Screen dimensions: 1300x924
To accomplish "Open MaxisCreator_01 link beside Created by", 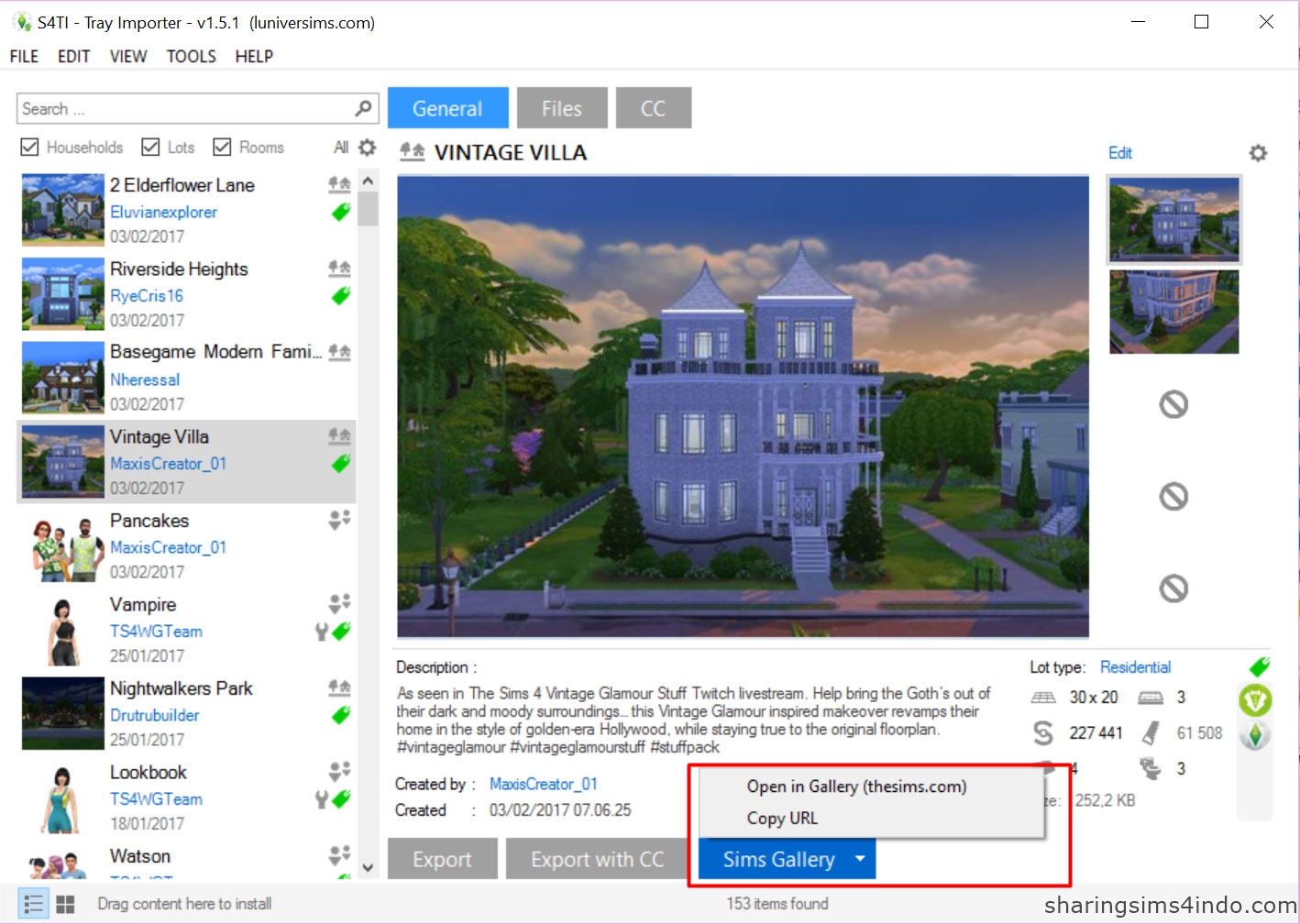I will click(544, 784).
